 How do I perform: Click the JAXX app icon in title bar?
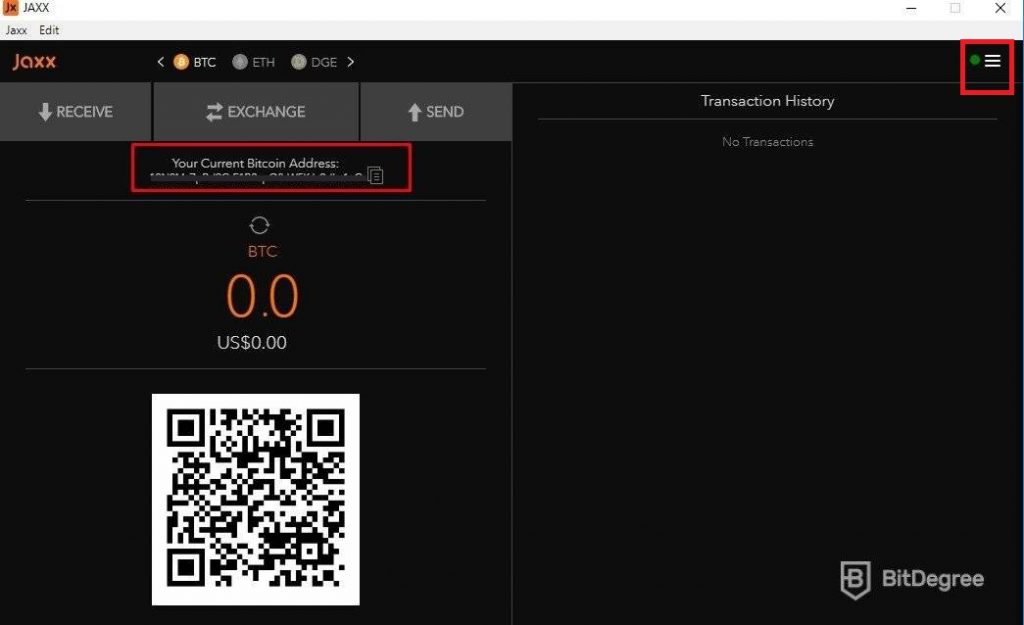[x=10, y=8]
